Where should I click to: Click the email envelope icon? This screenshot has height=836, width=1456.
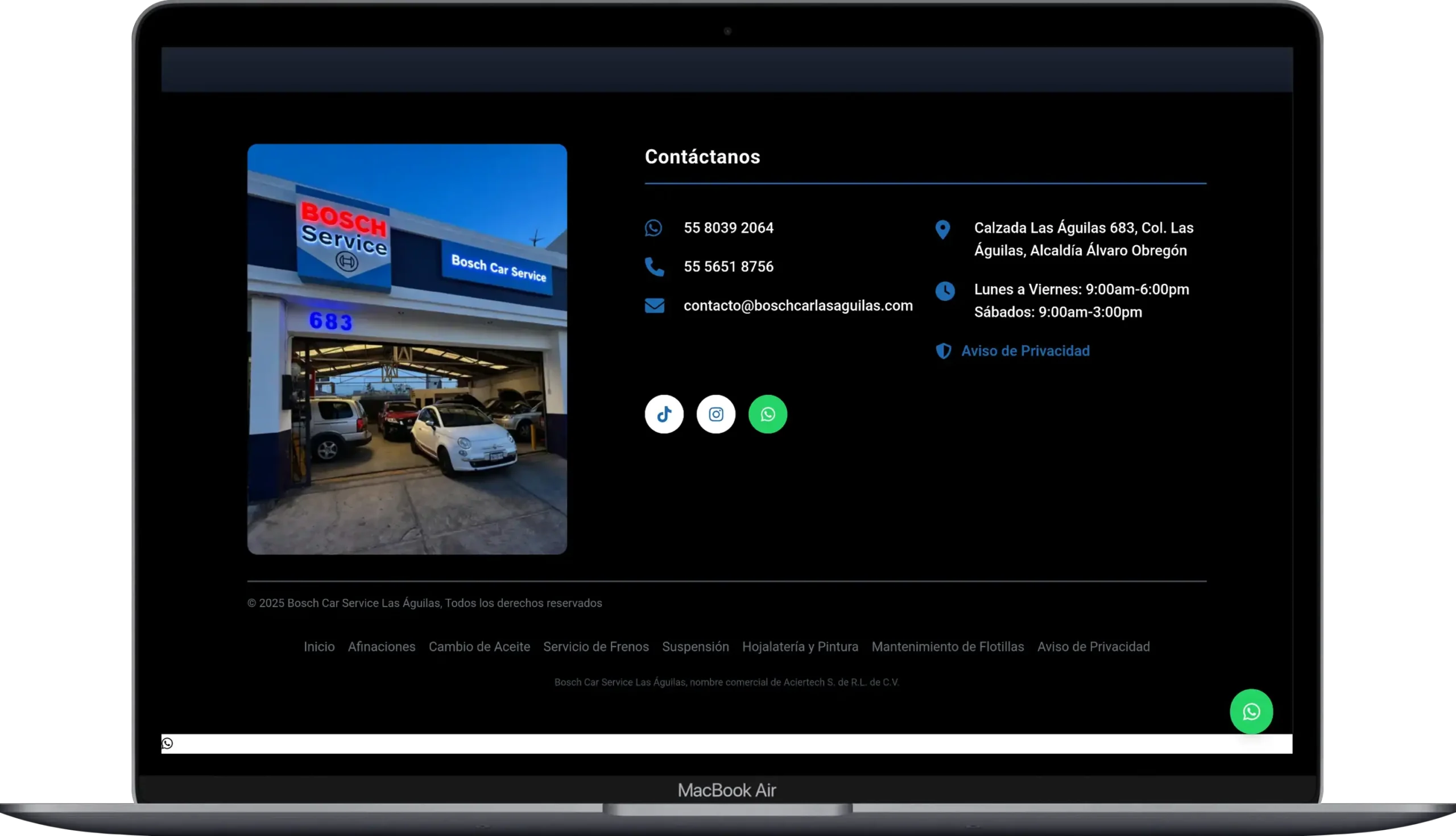[x=654, y=306]
